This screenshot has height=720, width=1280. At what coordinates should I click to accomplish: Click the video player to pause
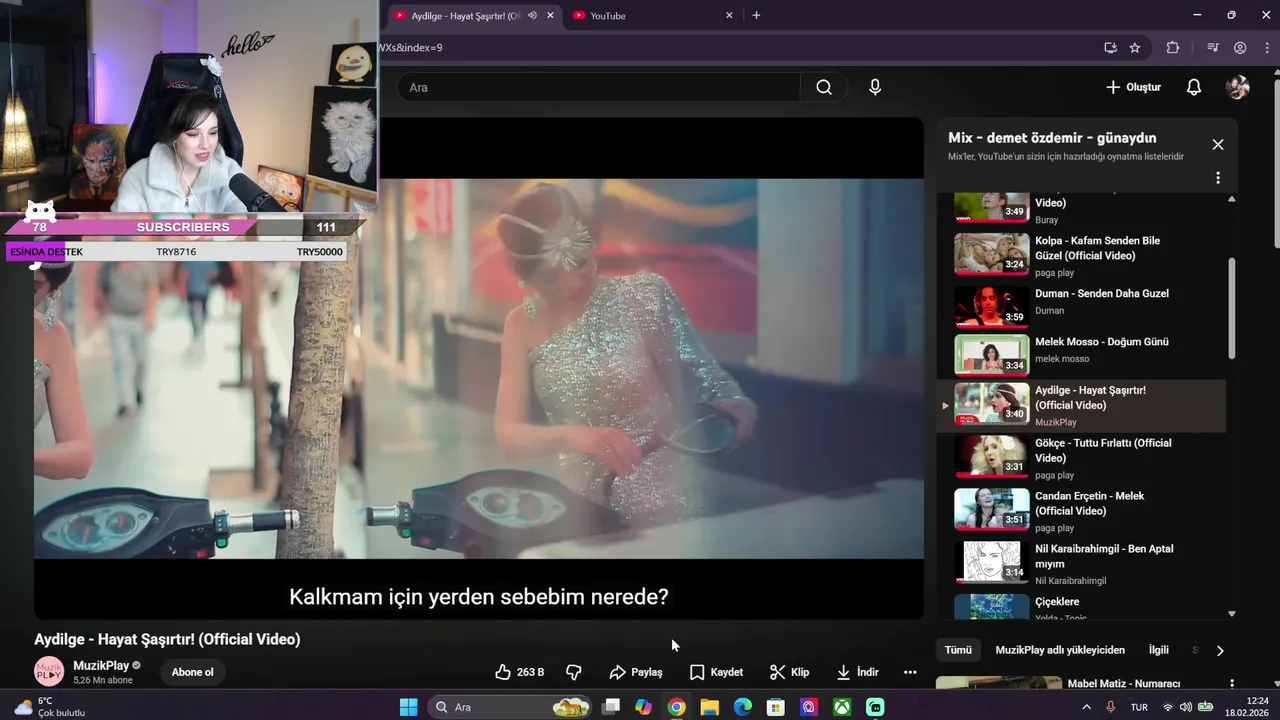tap(479, 368)
